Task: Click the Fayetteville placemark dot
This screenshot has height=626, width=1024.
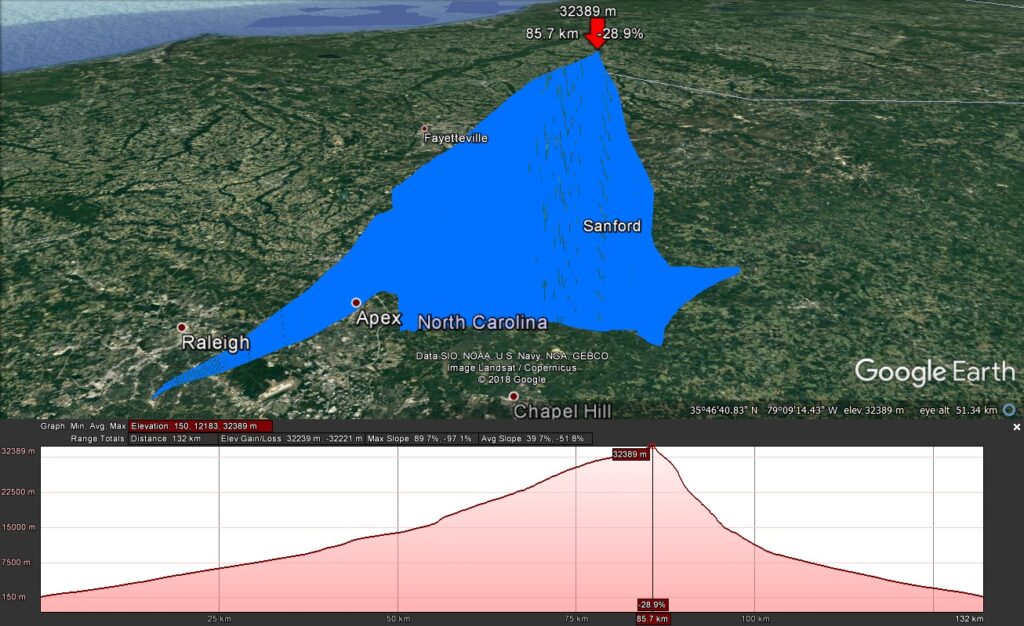Action: [x=424, y=129]
